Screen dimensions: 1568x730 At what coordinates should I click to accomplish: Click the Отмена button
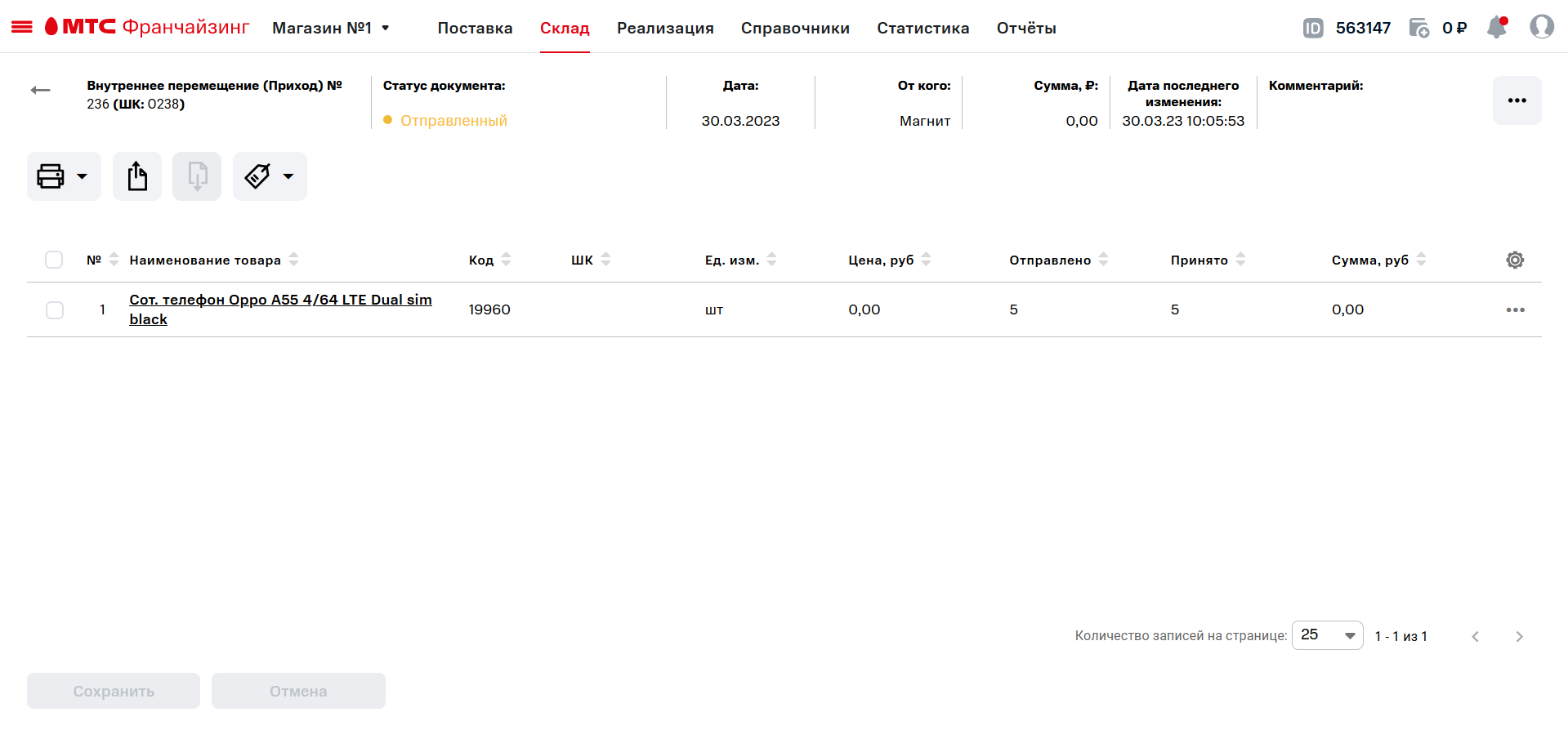[x=298, y=691]
